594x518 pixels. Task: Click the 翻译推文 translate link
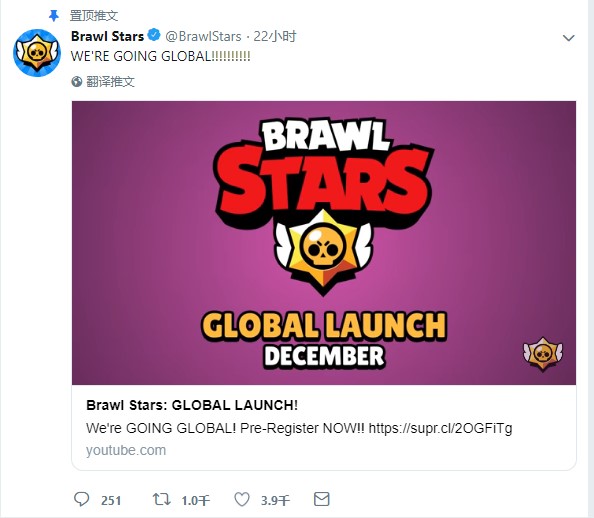[110, 81]
